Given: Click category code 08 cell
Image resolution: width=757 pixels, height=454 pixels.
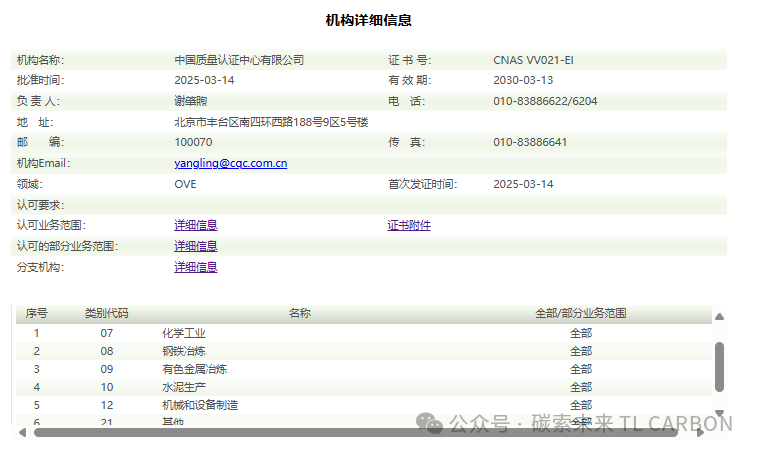Looking at the screenshot, I should 107,351.
